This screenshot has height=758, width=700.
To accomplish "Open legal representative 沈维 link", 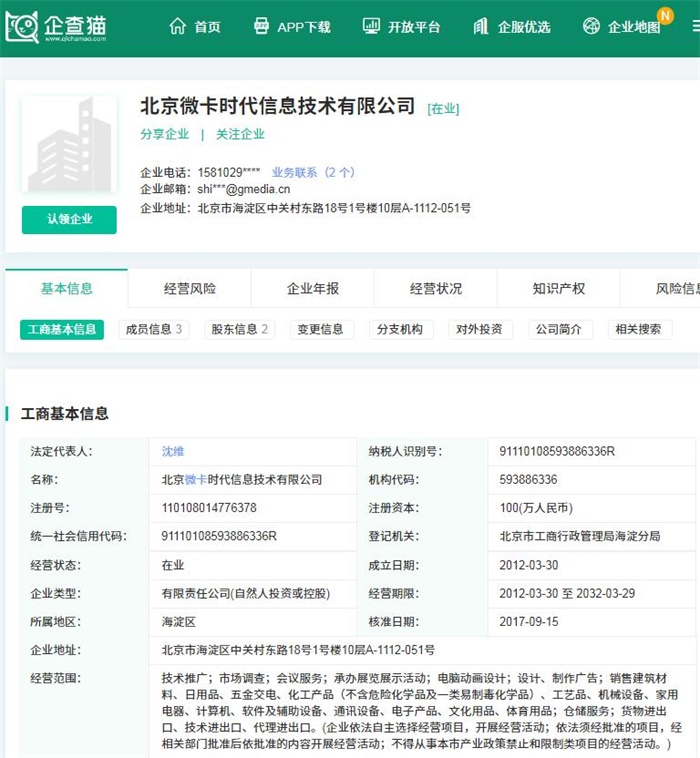I will click(173, 452).
